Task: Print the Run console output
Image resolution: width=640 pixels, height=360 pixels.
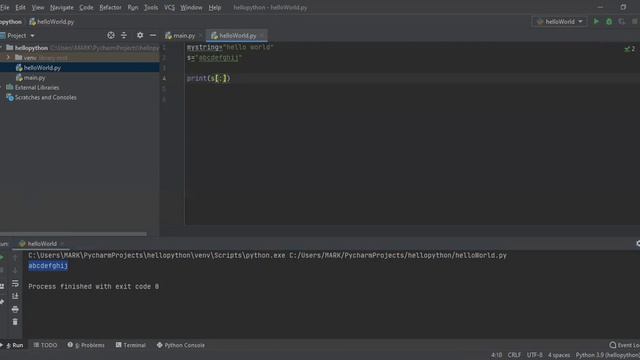Action: [15, 309]
